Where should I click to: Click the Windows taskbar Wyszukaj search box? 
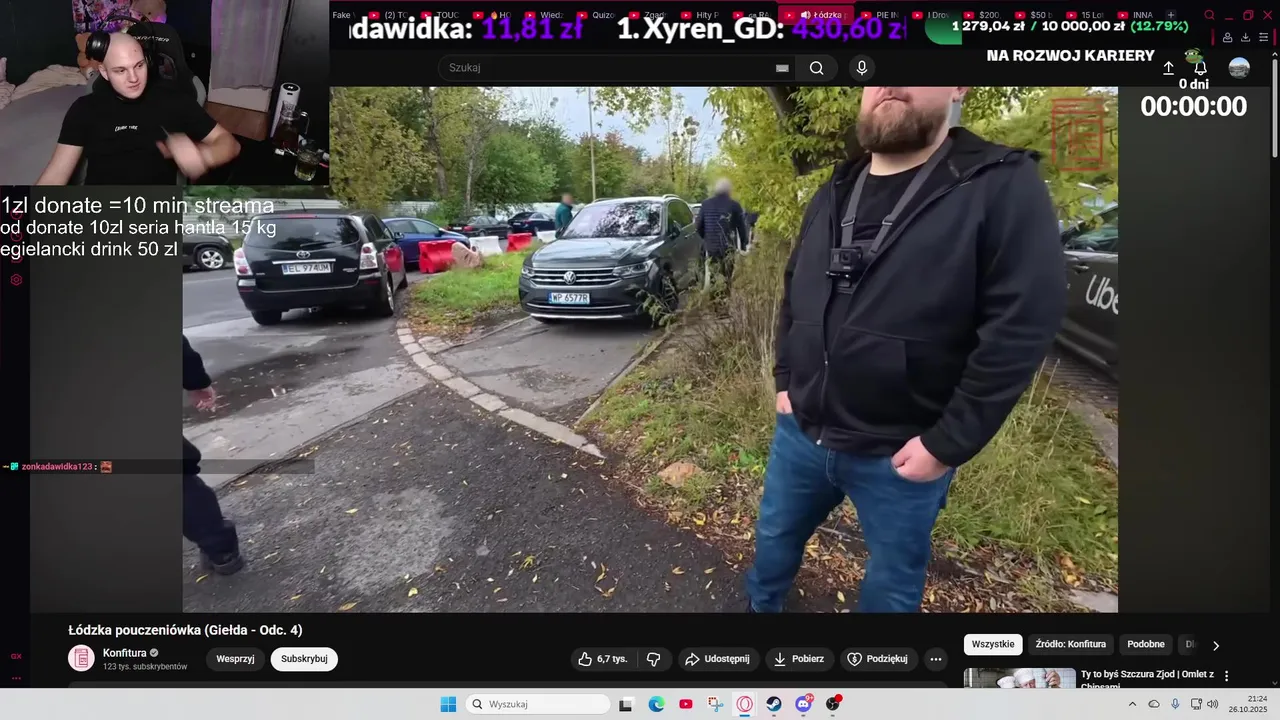(x=539, y=704)
